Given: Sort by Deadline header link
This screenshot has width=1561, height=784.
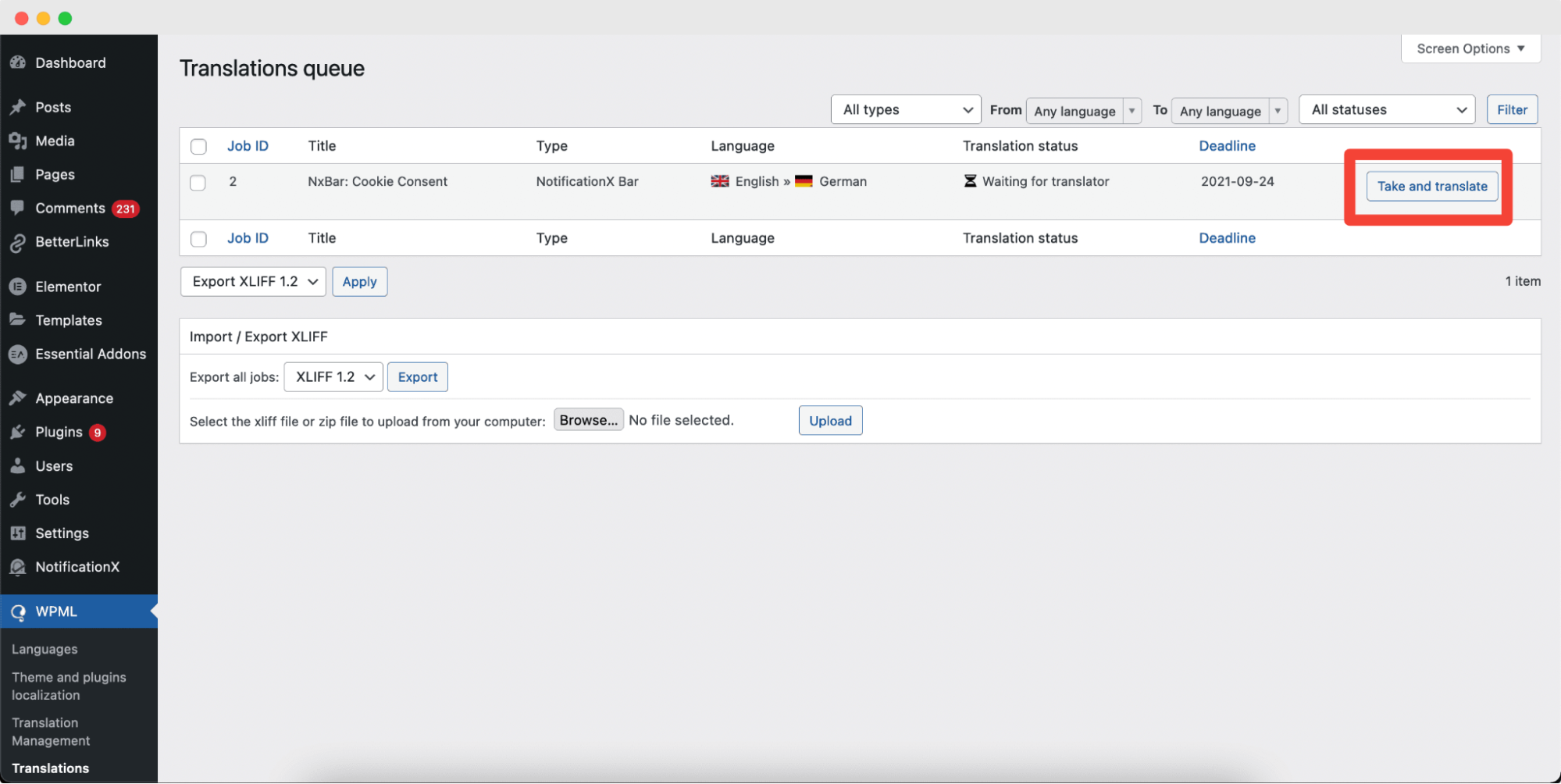Looking at the screenshot, I should click(1227, 146).
